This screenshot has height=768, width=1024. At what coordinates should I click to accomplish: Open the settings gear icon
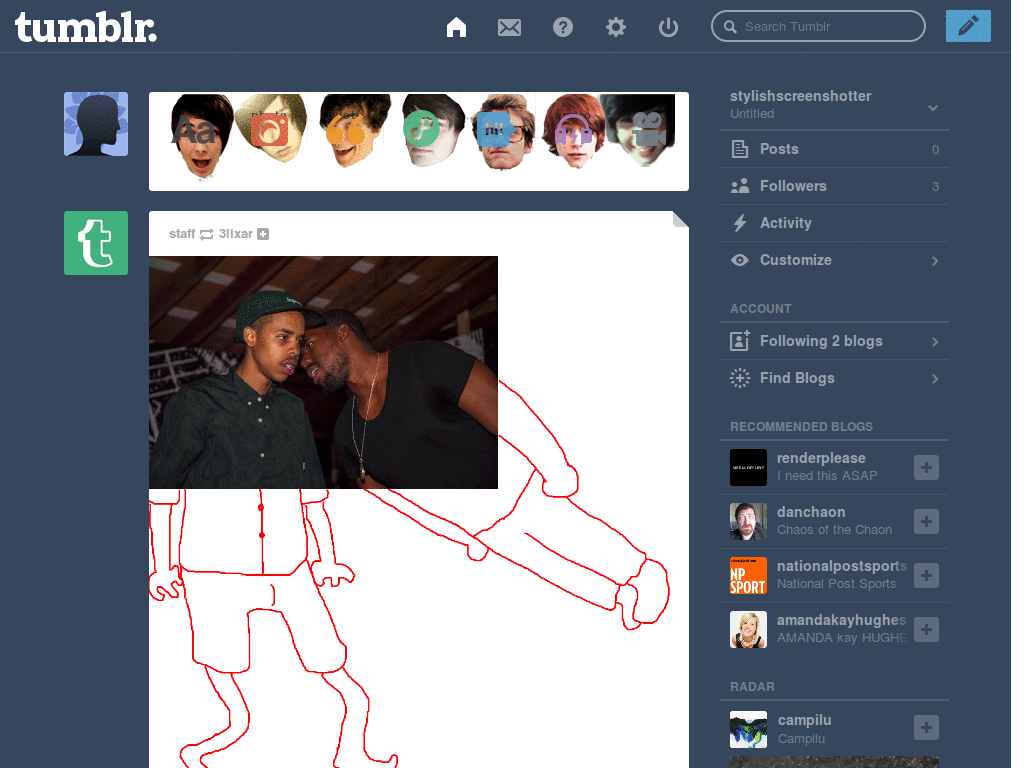tap(616, 27)
